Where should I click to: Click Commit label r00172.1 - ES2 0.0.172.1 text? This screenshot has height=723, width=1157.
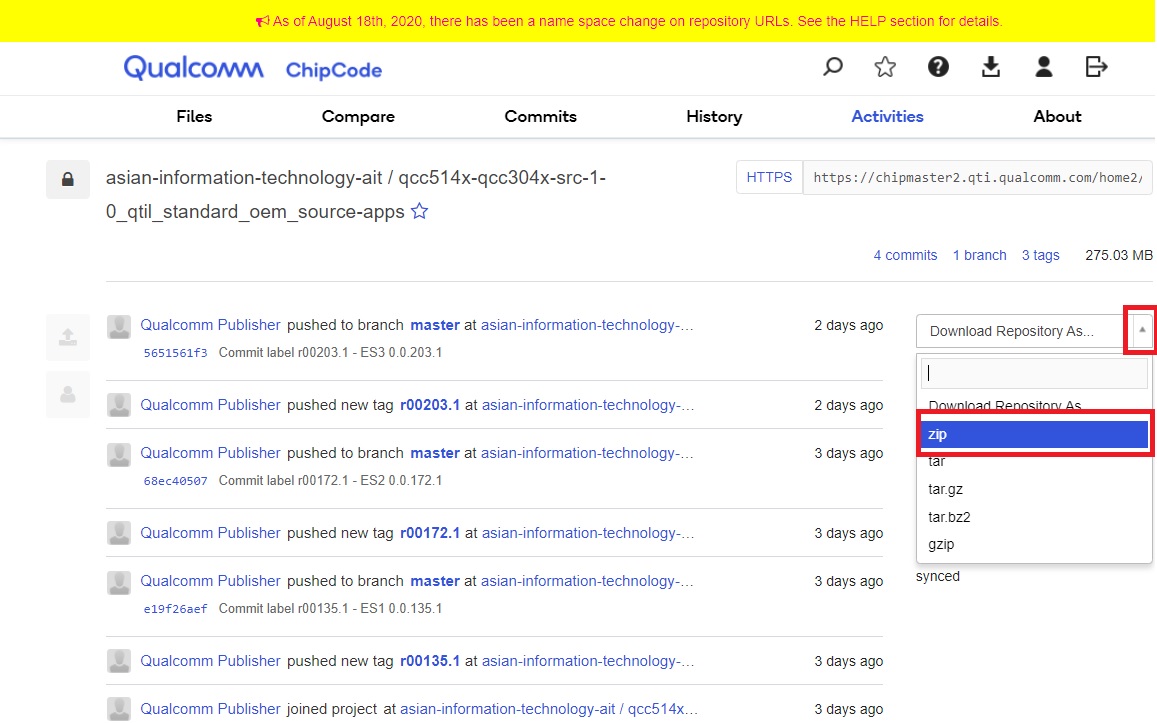330,481
